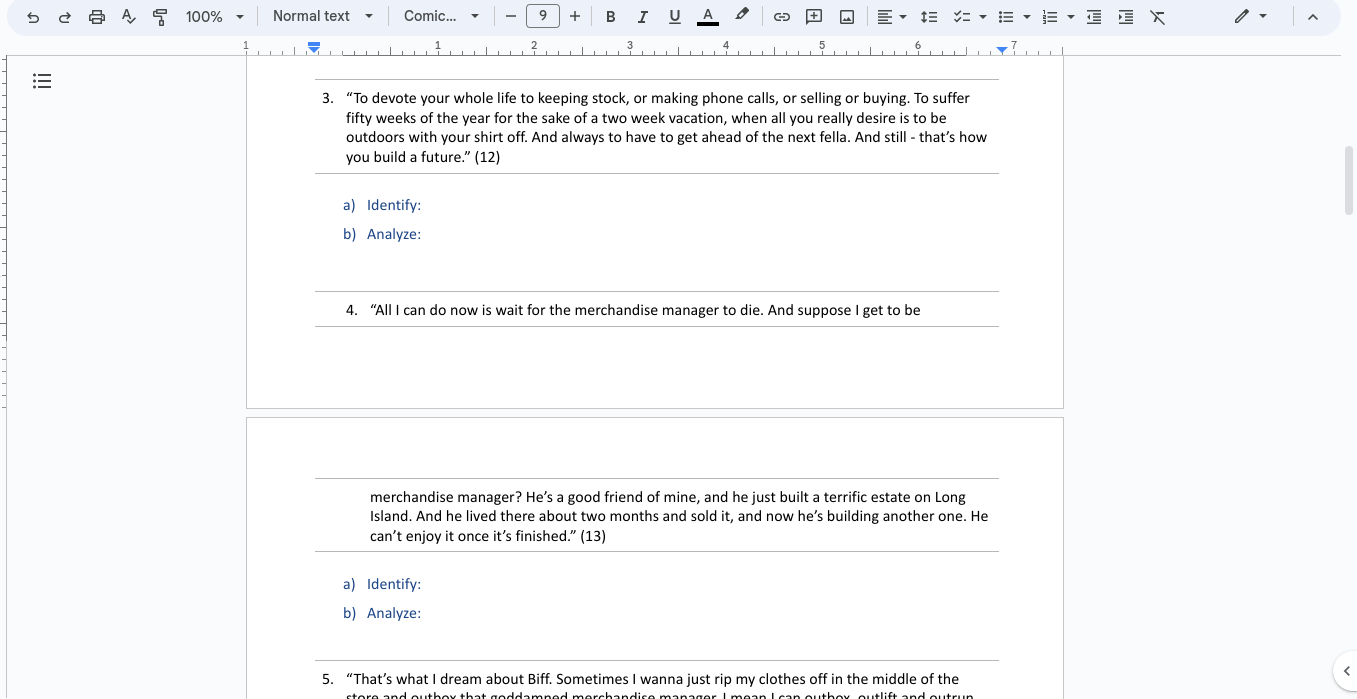Viewport: 1357px width, 699px height.
Task: Click "Identify:" under question 4
Action: (x=394, y=584)
